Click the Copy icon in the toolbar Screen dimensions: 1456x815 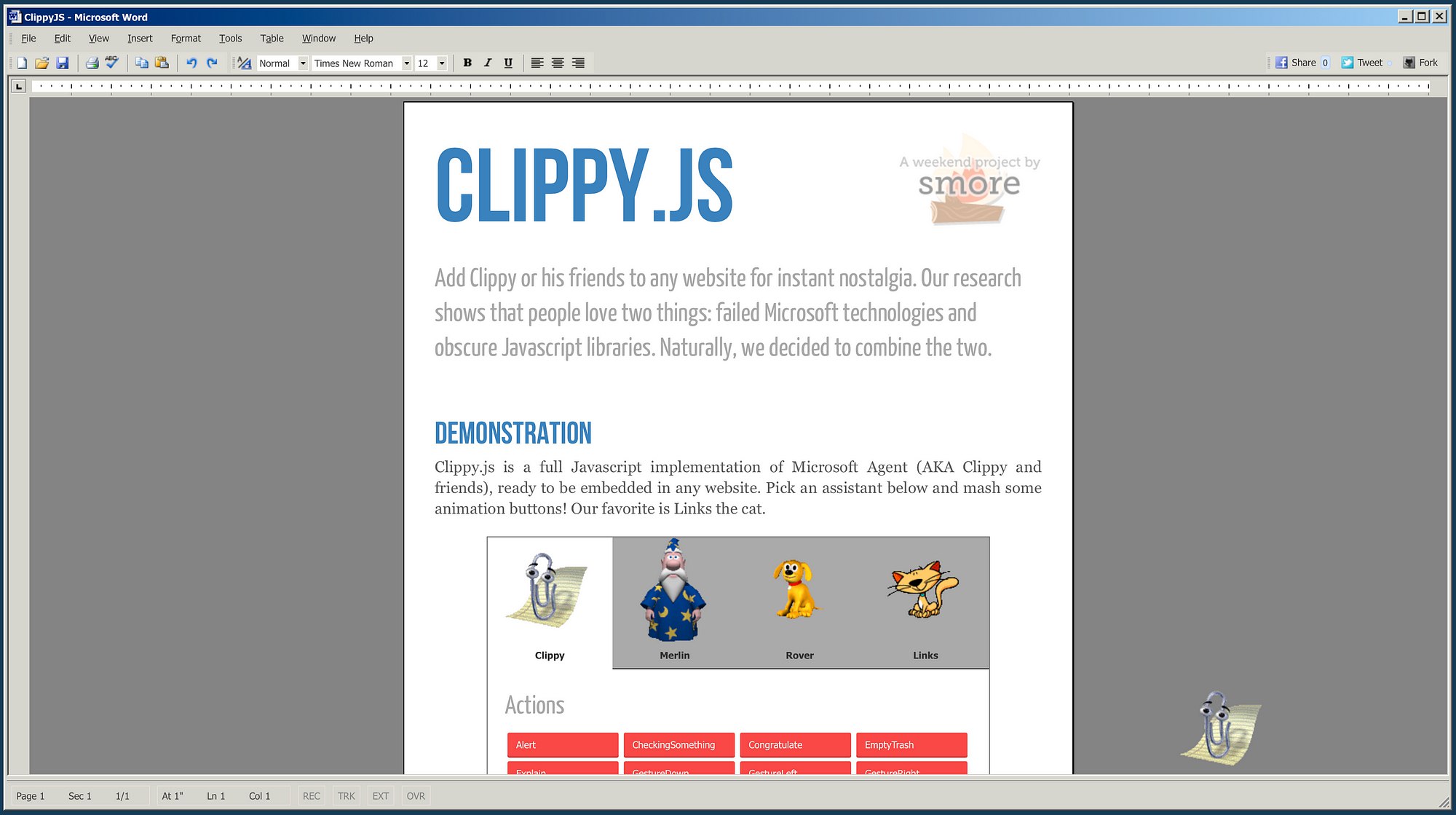pyautogui.click(x=142, y=63)
